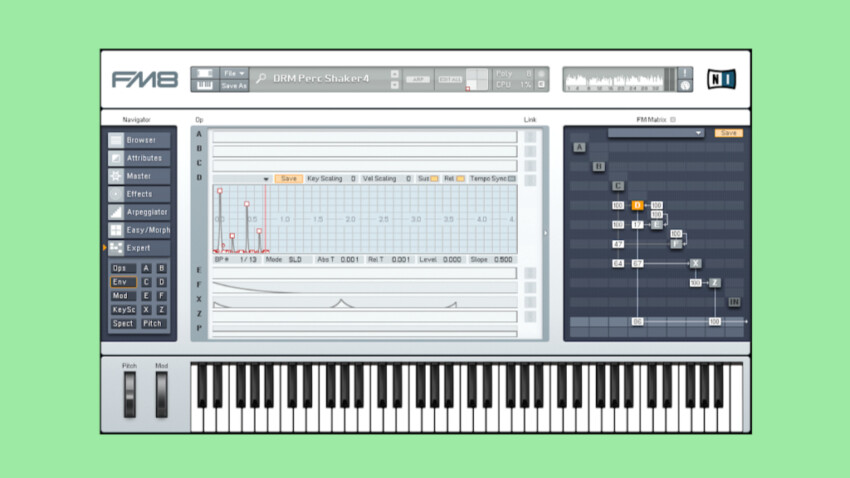
Task: Click the Mod wheel
Action: [x=162, y=395]
